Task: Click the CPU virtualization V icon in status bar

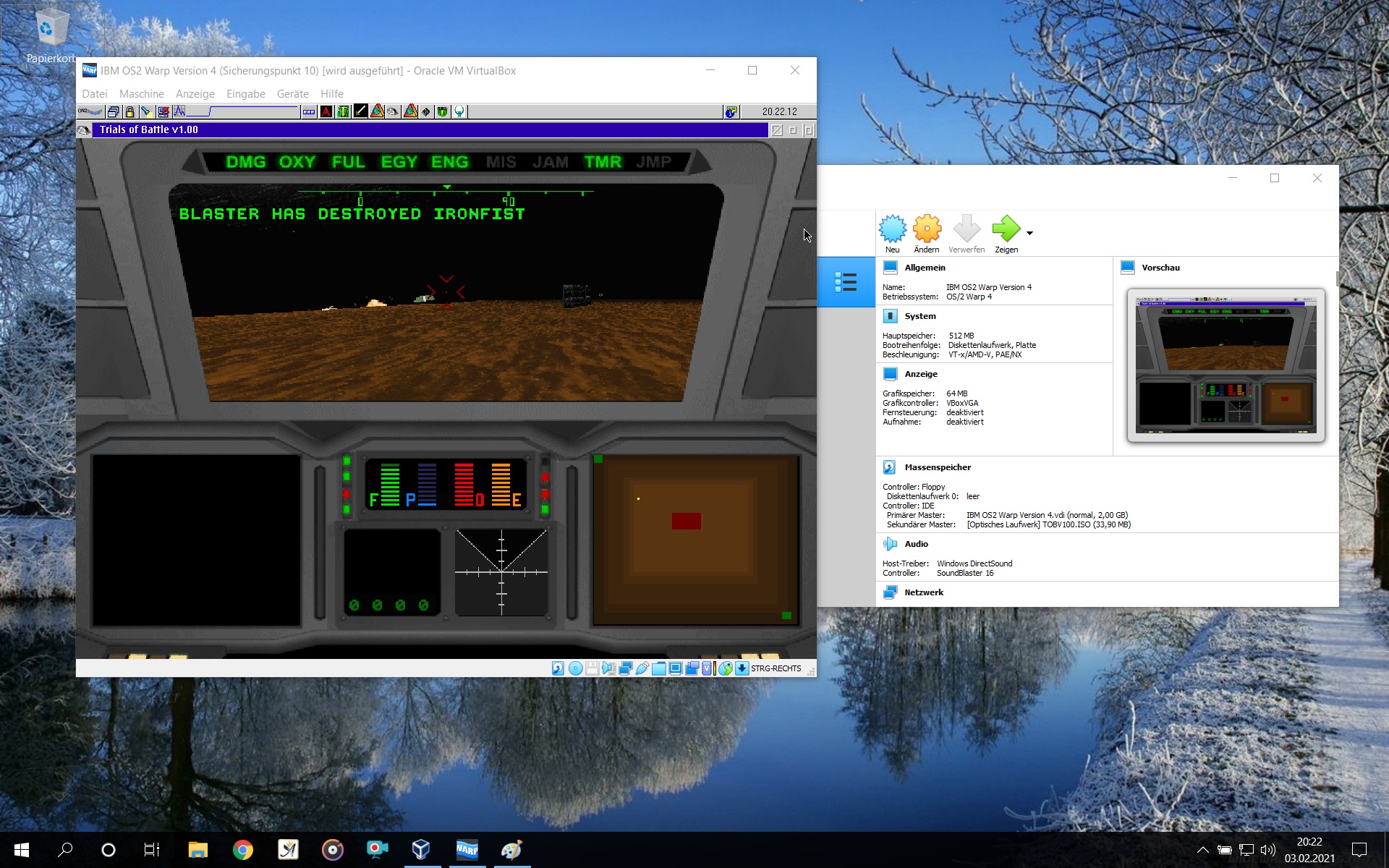Action: point(707,668)
